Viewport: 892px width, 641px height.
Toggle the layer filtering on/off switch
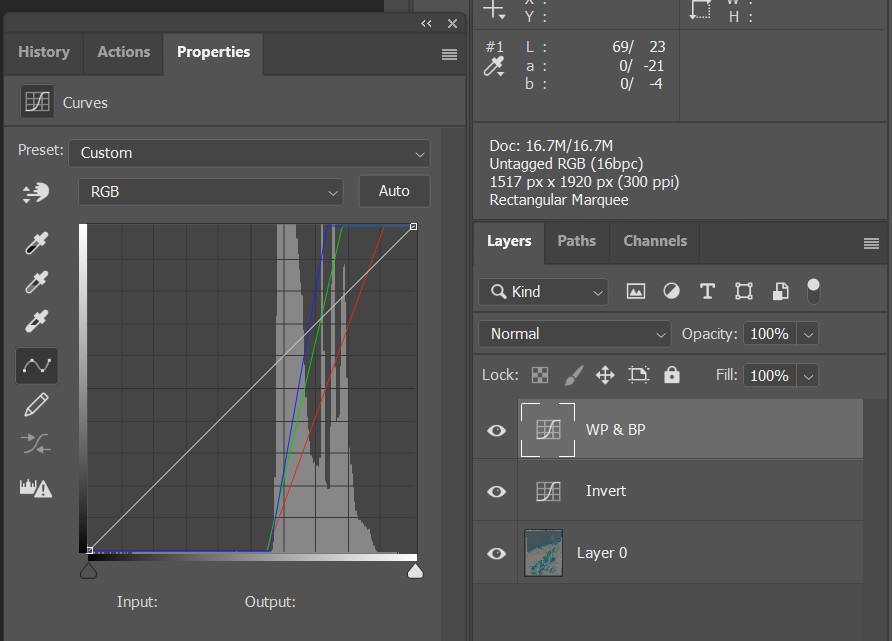pyautogui.click(x=813, y=291)
